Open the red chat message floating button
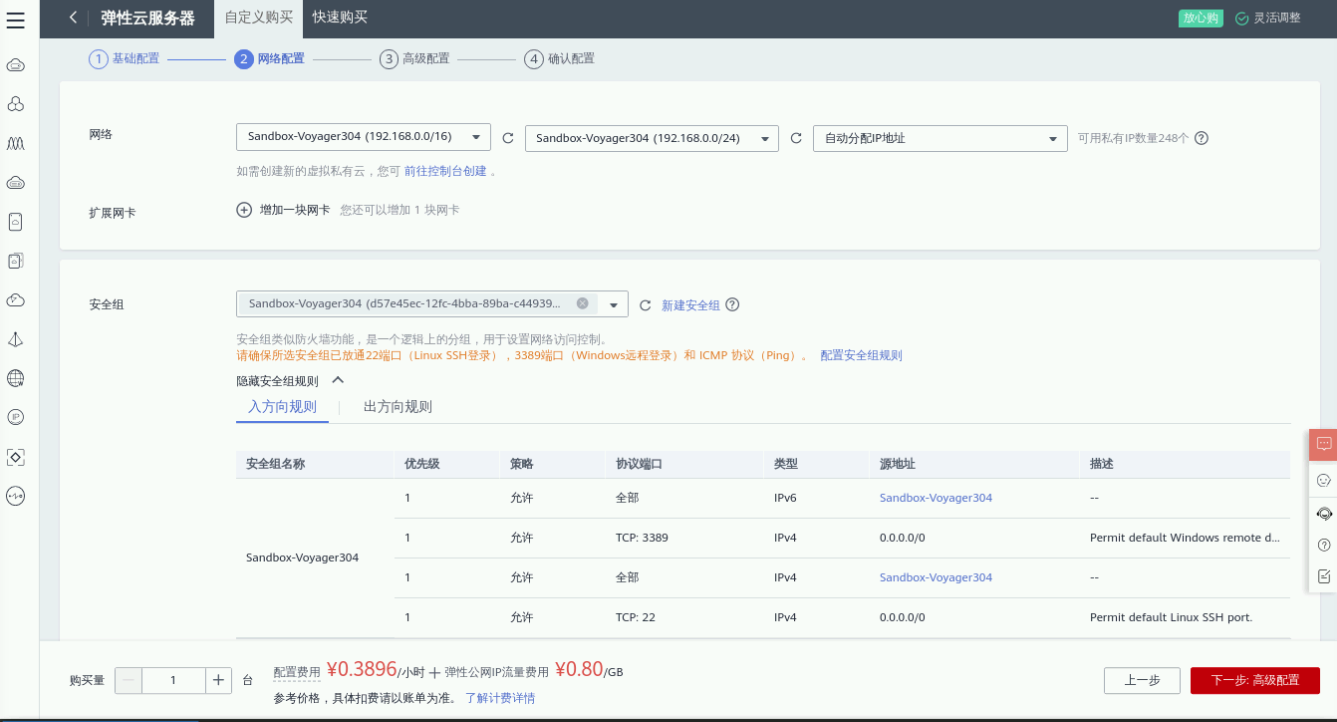1337x722 pixels. click(x=1324, y=443)
